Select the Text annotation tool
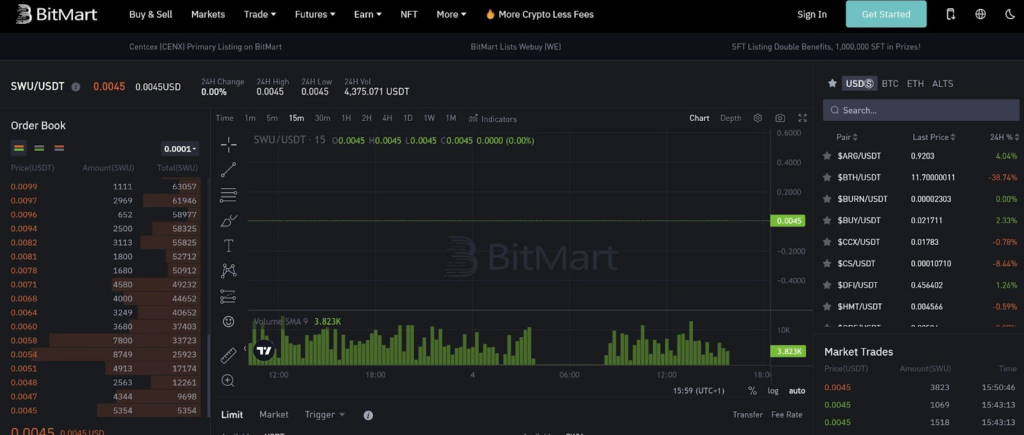The width and height of the screenshot is (1024, 435). point(228,246)
